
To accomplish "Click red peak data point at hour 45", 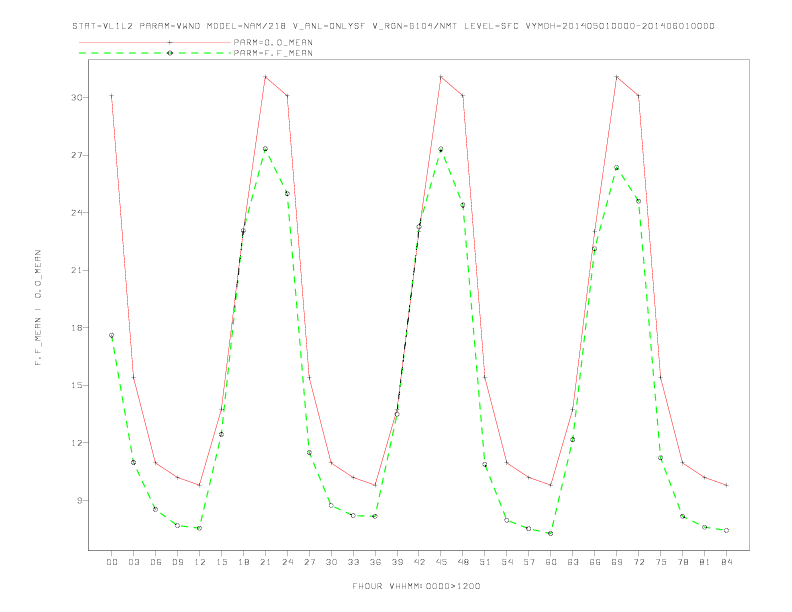I will (441, 77).
